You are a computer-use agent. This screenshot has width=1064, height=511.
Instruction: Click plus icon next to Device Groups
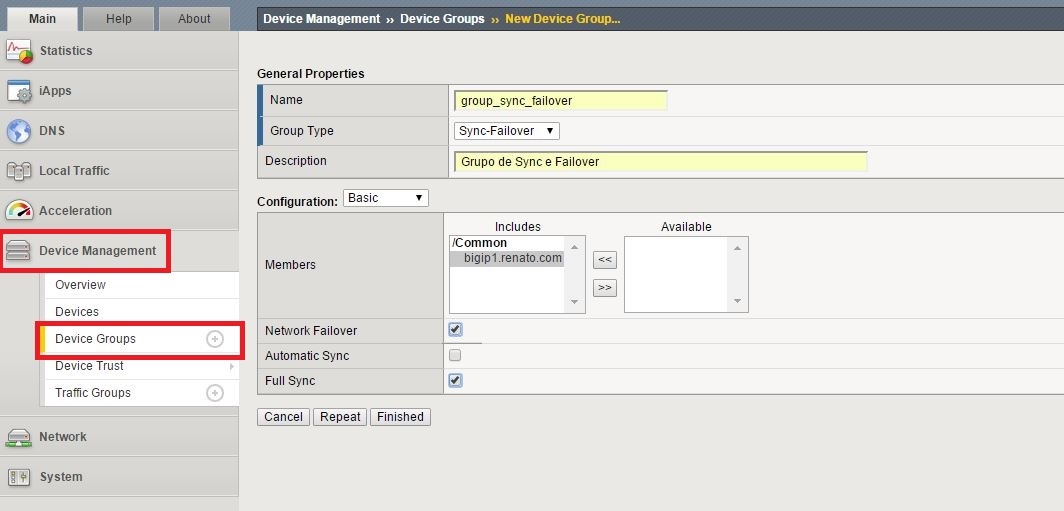click(214, 339)
